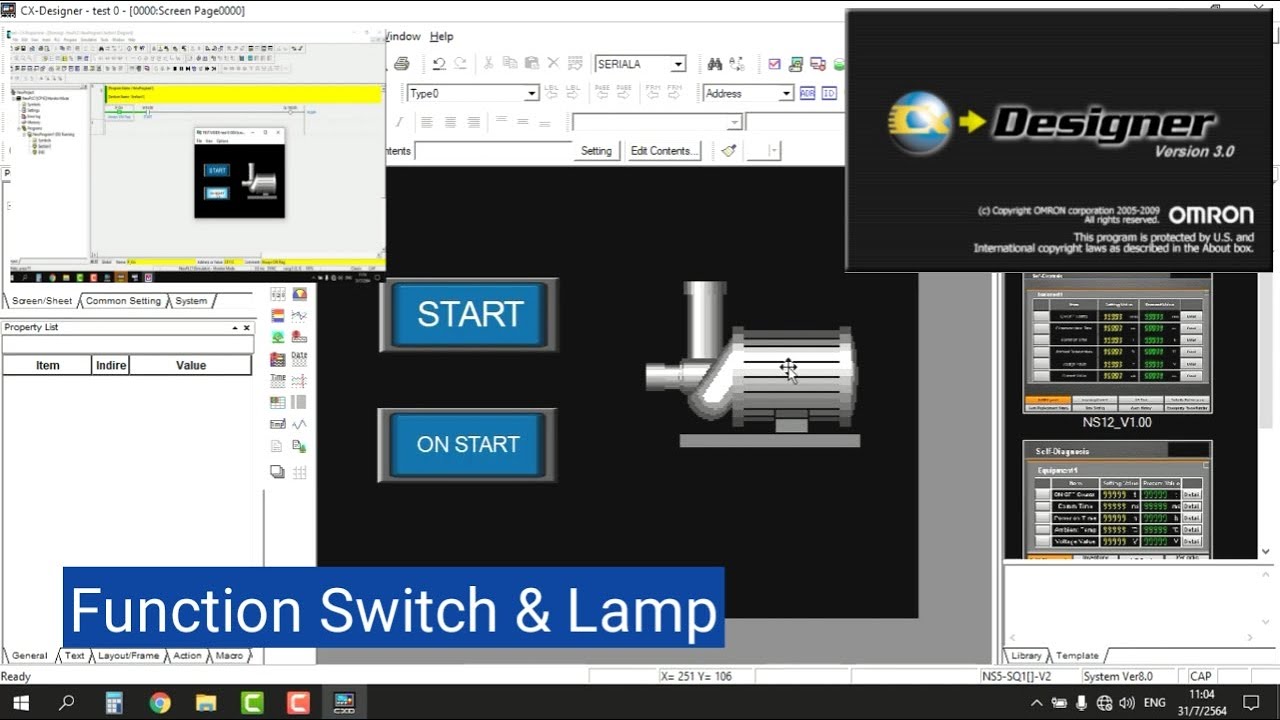
Task: Open the SERIALA host dropdown
Action: [678, 64]
